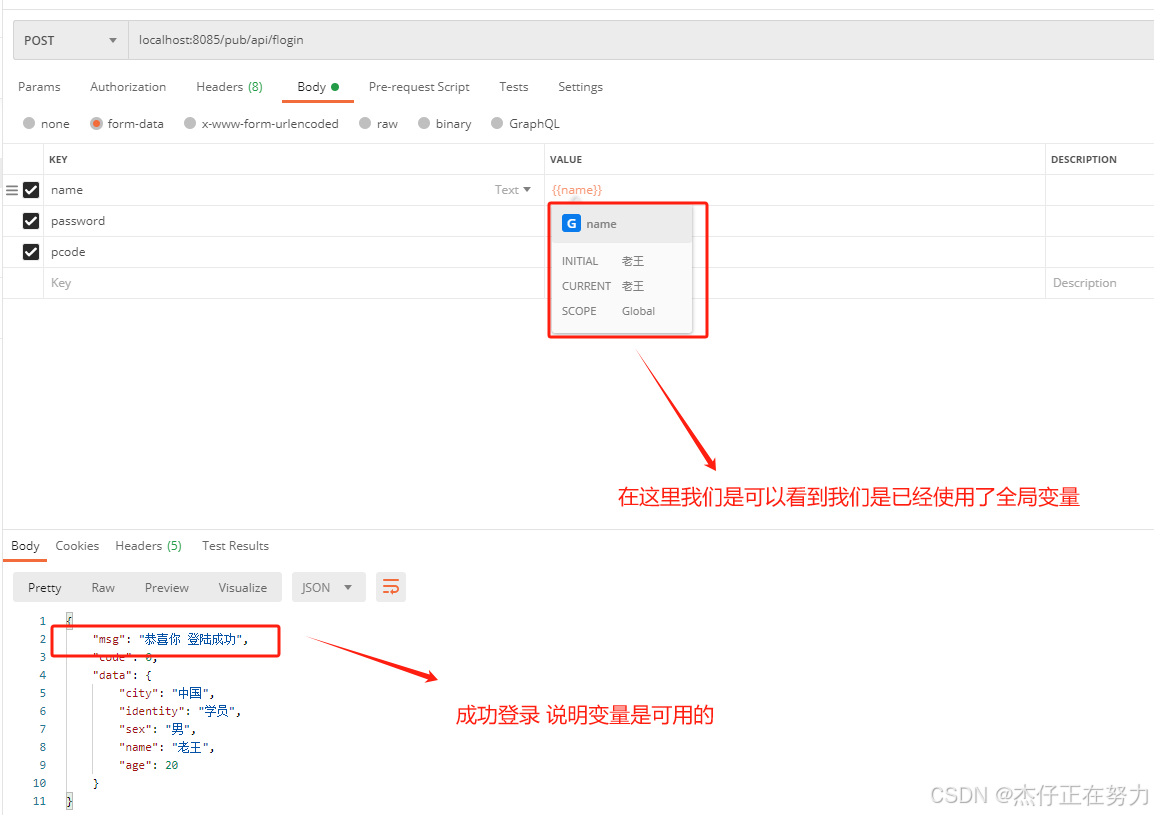Open the Test Results tab
1154x815 pixels.
click(236, 546)
